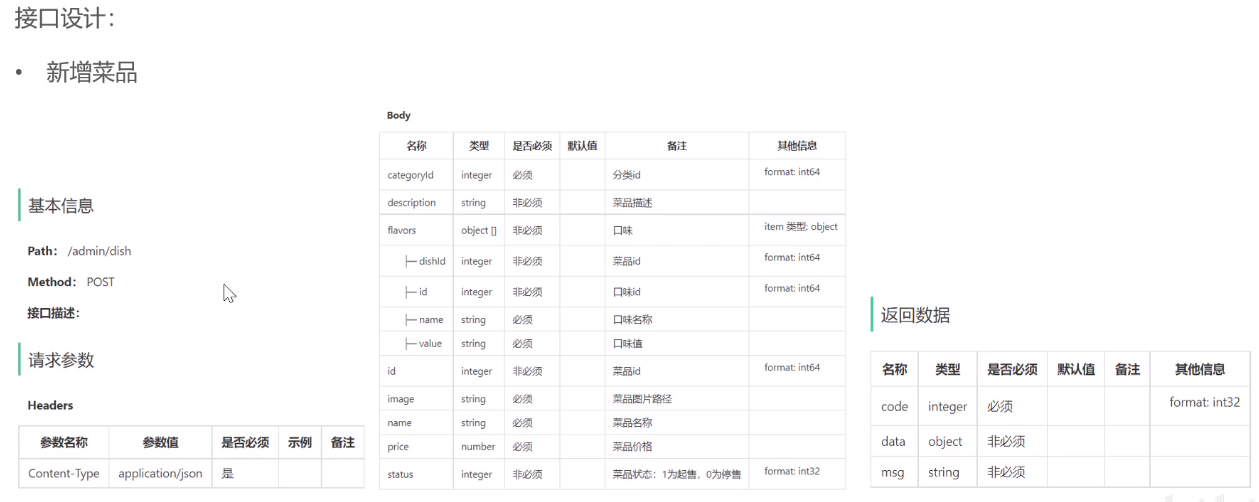Select the '菜品图片路径' remark cell

pyautogui.click(x=642, y=398)
